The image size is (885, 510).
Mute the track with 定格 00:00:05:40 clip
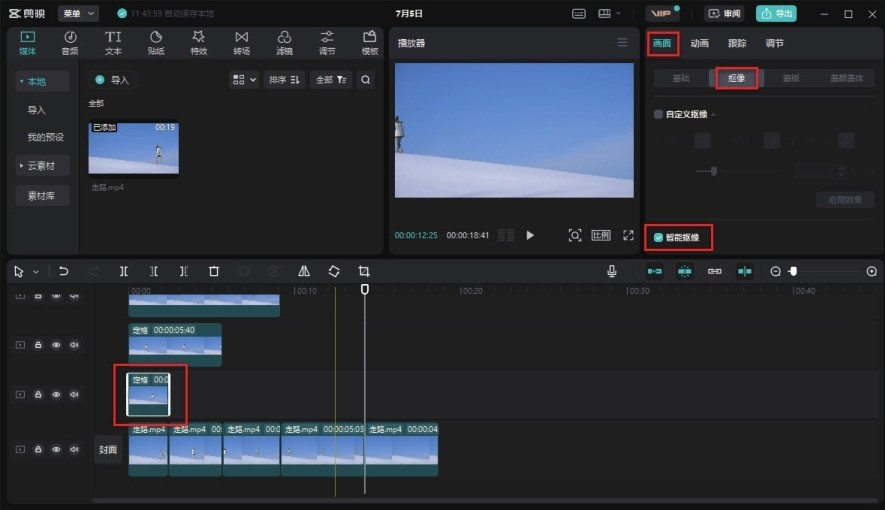[74, 345]
